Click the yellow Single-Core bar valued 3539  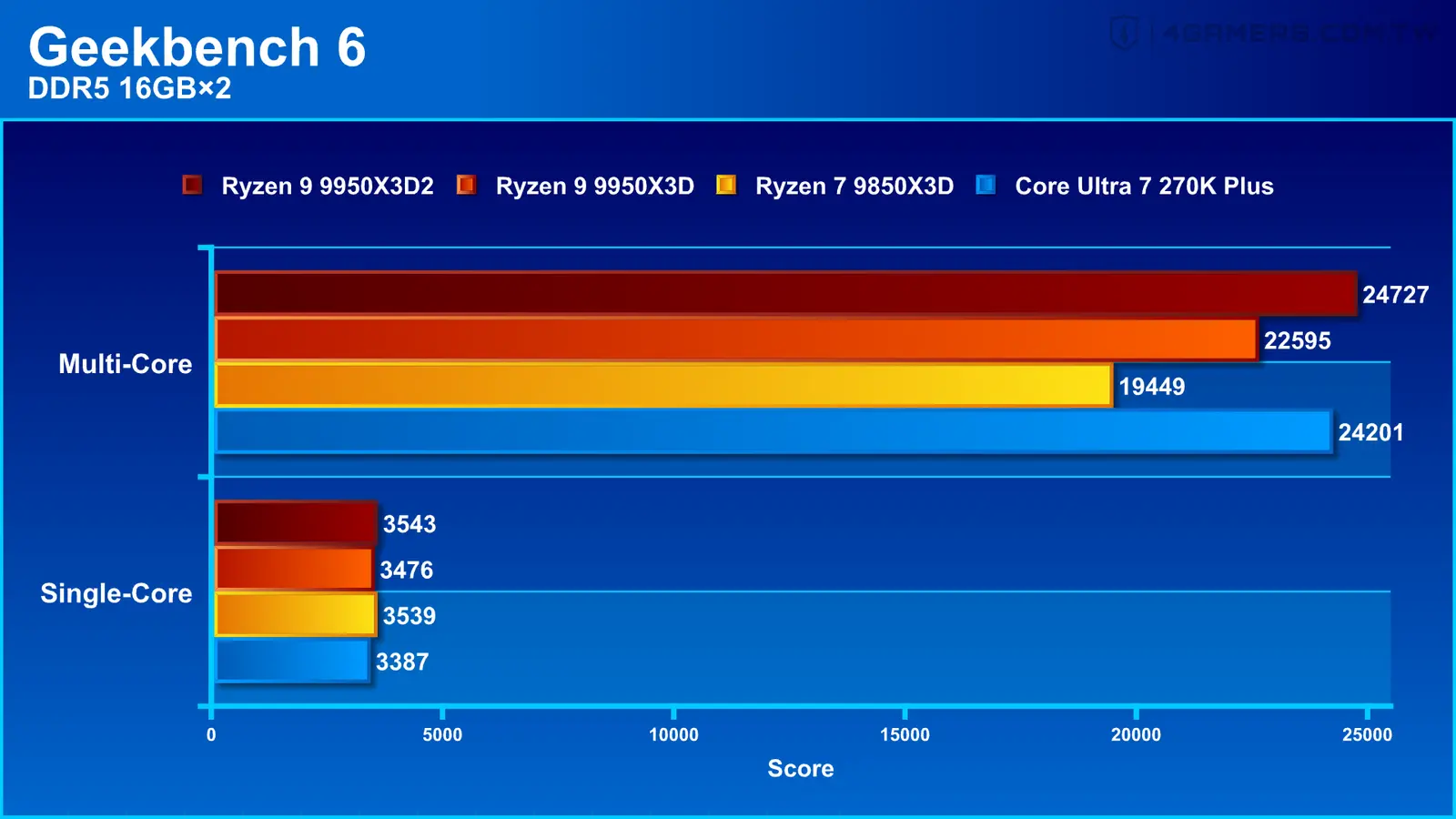tap(296, 614)
